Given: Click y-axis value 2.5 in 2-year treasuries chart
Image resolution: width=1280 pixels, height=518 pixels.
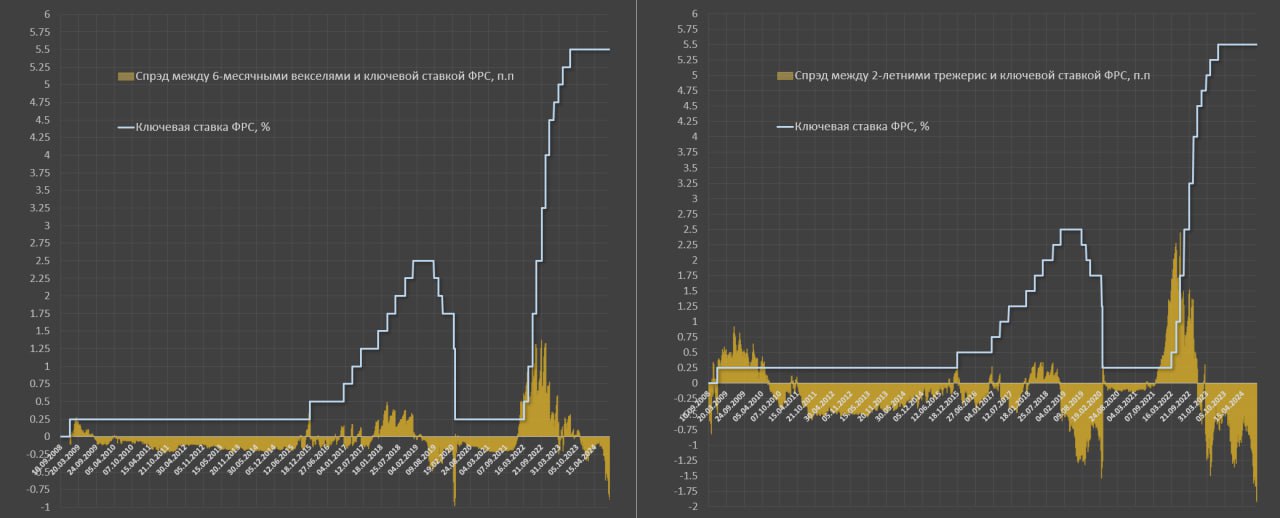Looking at the screenshot, I should (691, 229).
